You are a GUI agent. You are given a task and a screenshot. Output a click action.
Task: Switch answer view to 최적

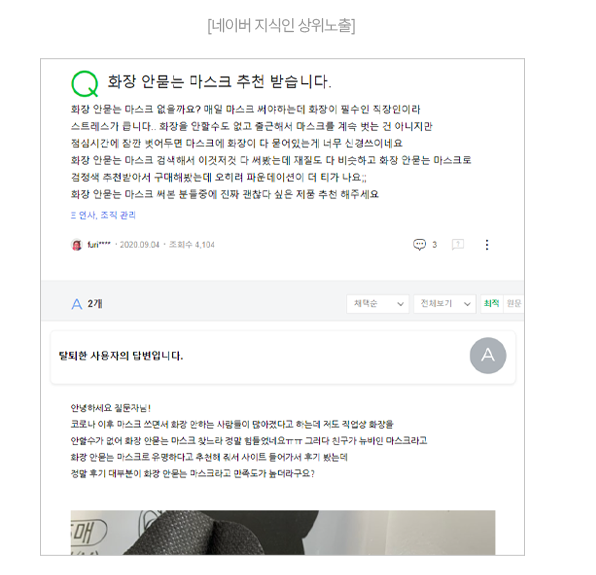coord(491,303)
